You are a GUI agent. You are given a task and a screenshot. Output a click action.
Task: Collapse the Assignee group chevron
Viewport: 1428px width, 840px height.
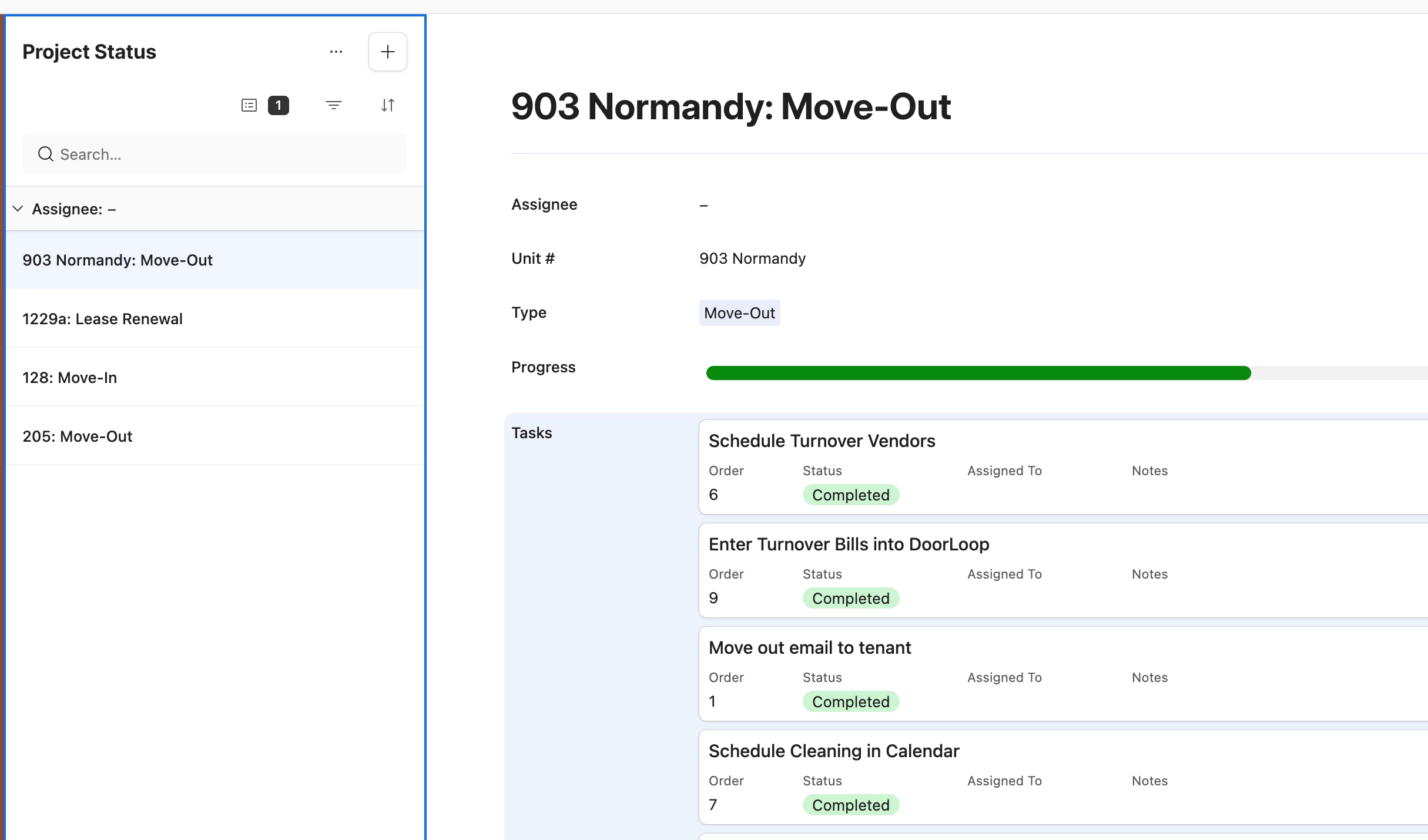(18, 209)
